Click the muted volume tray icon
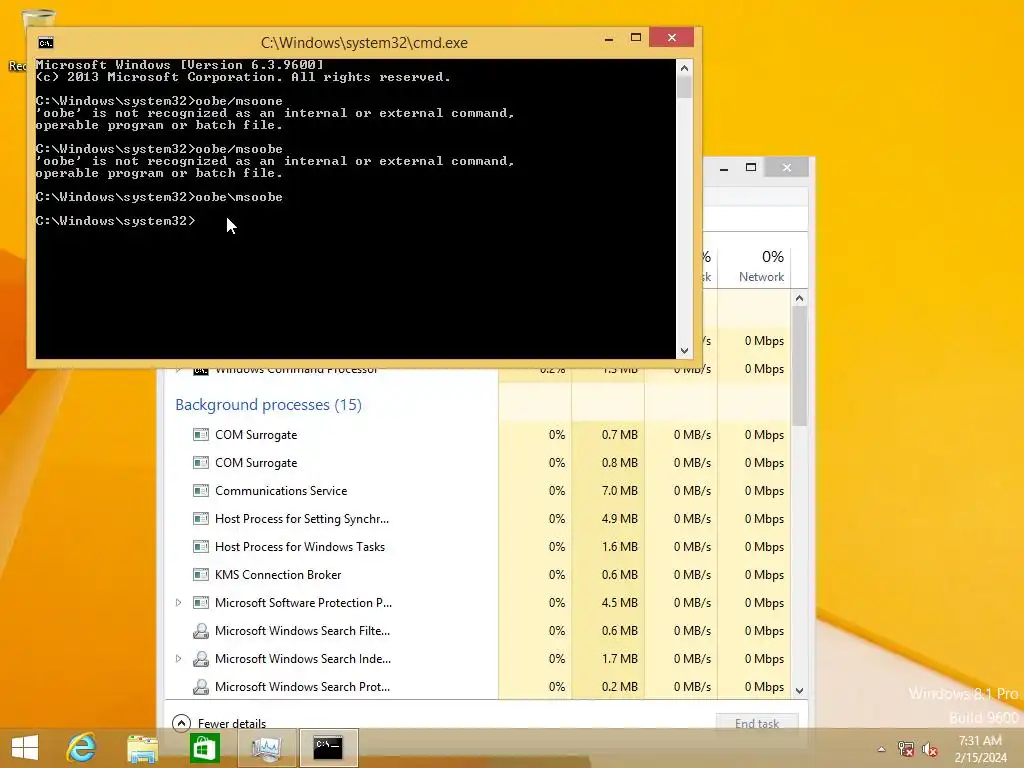 (x=930, y=749)
